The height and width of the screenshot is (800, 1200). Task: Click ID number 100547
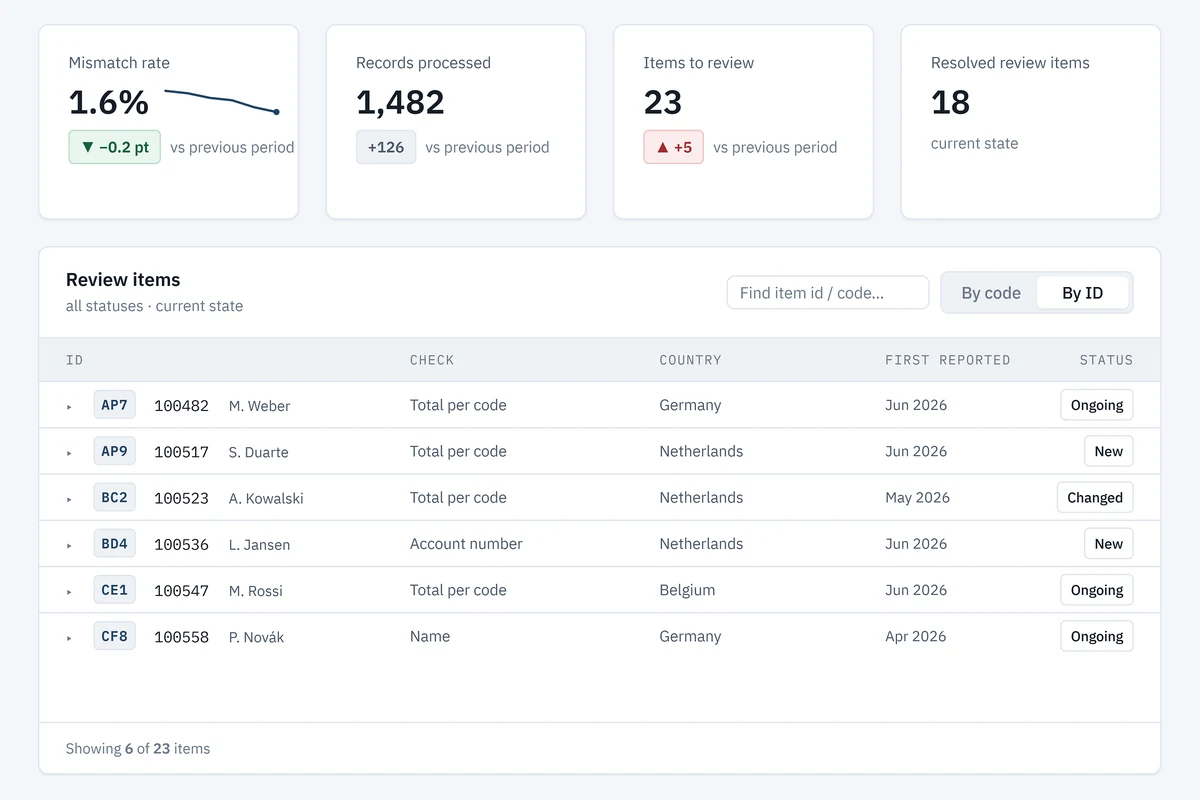(x=181, y=591)
